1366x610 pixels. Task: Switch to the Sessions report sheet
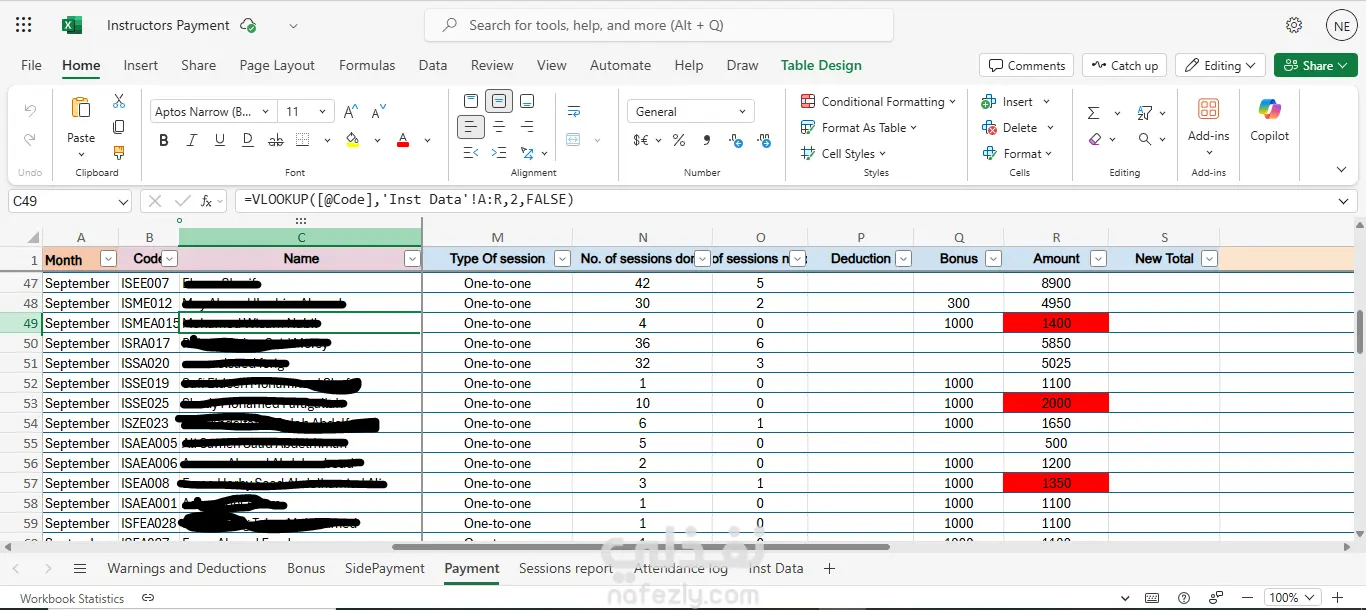coord(565,568)
